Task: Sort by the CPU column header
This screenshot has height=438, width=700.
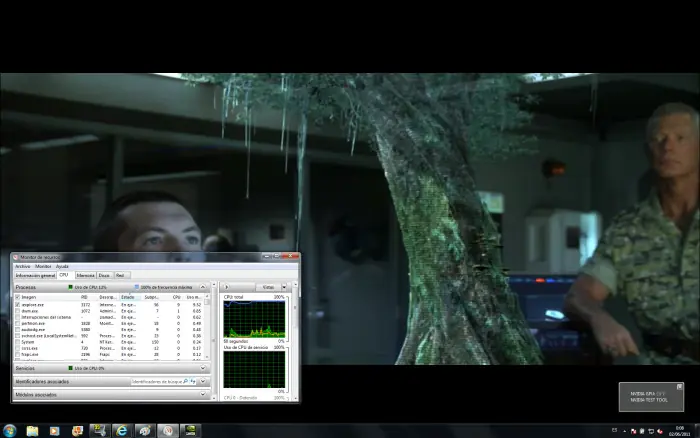Action: click(x=174, y=297)
